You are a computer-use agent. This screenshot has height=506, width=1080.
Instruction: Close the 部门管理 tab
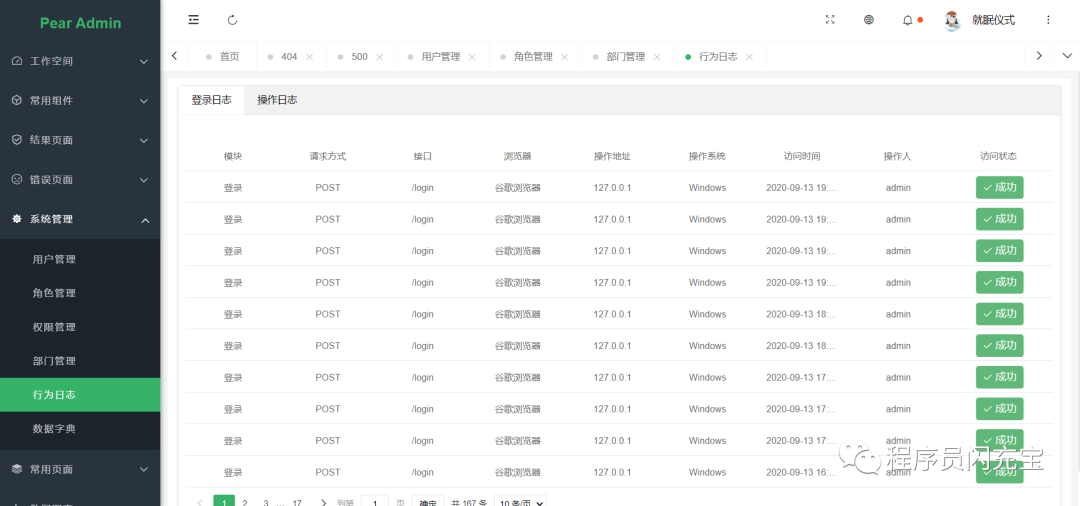pyautogui.click(x=657, y=57)
